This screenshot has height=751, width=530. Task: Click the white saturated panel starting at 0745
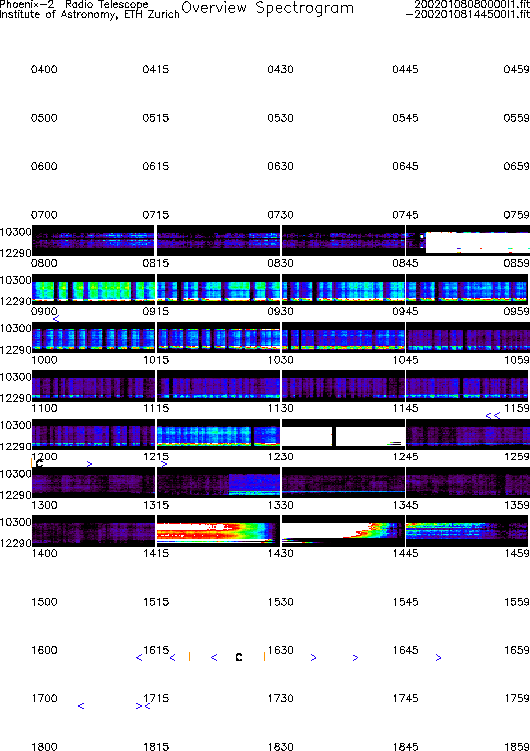click(x=468, y=240)
